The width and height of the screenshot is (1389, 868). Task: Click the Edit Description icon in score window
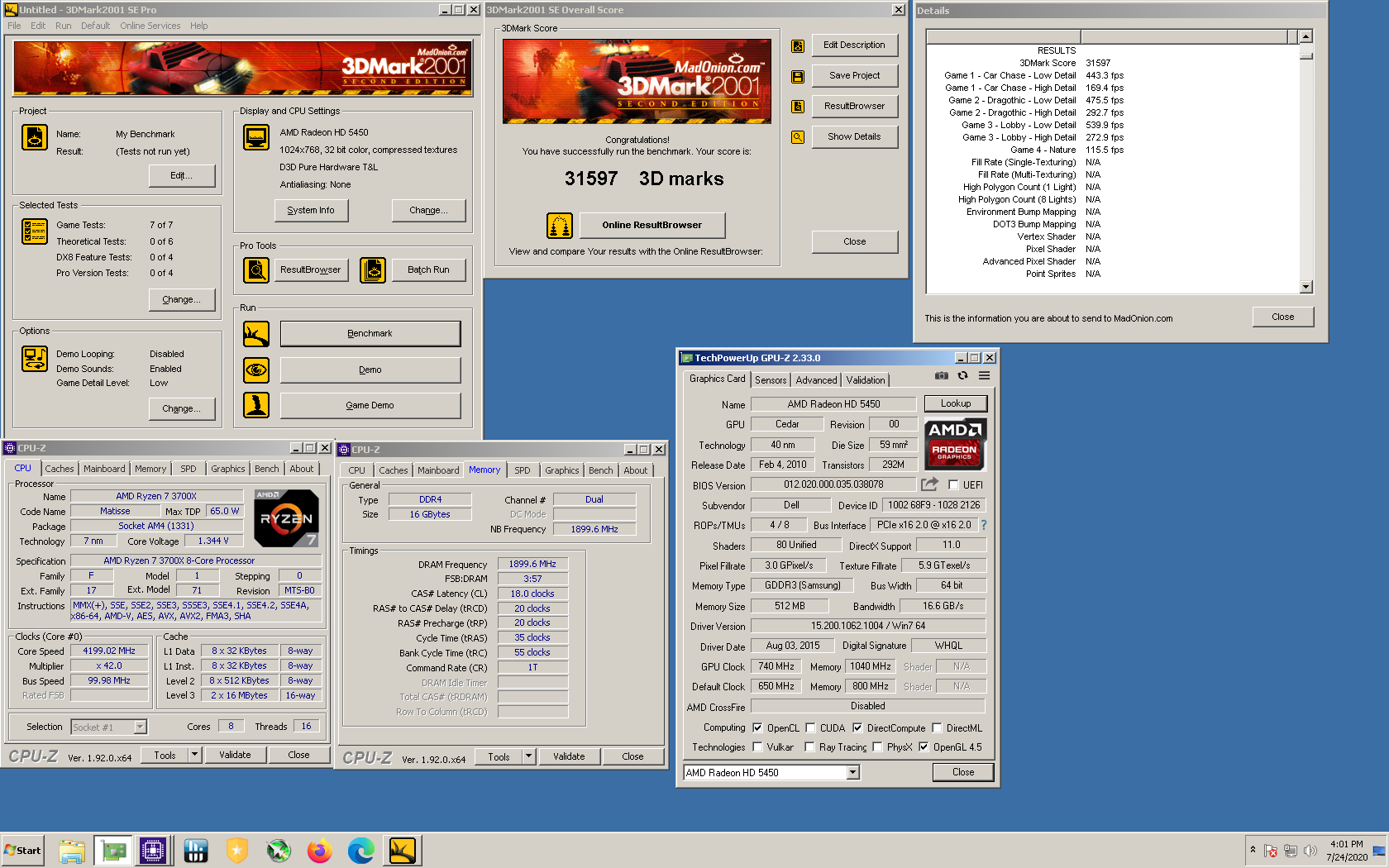point(798,46)
